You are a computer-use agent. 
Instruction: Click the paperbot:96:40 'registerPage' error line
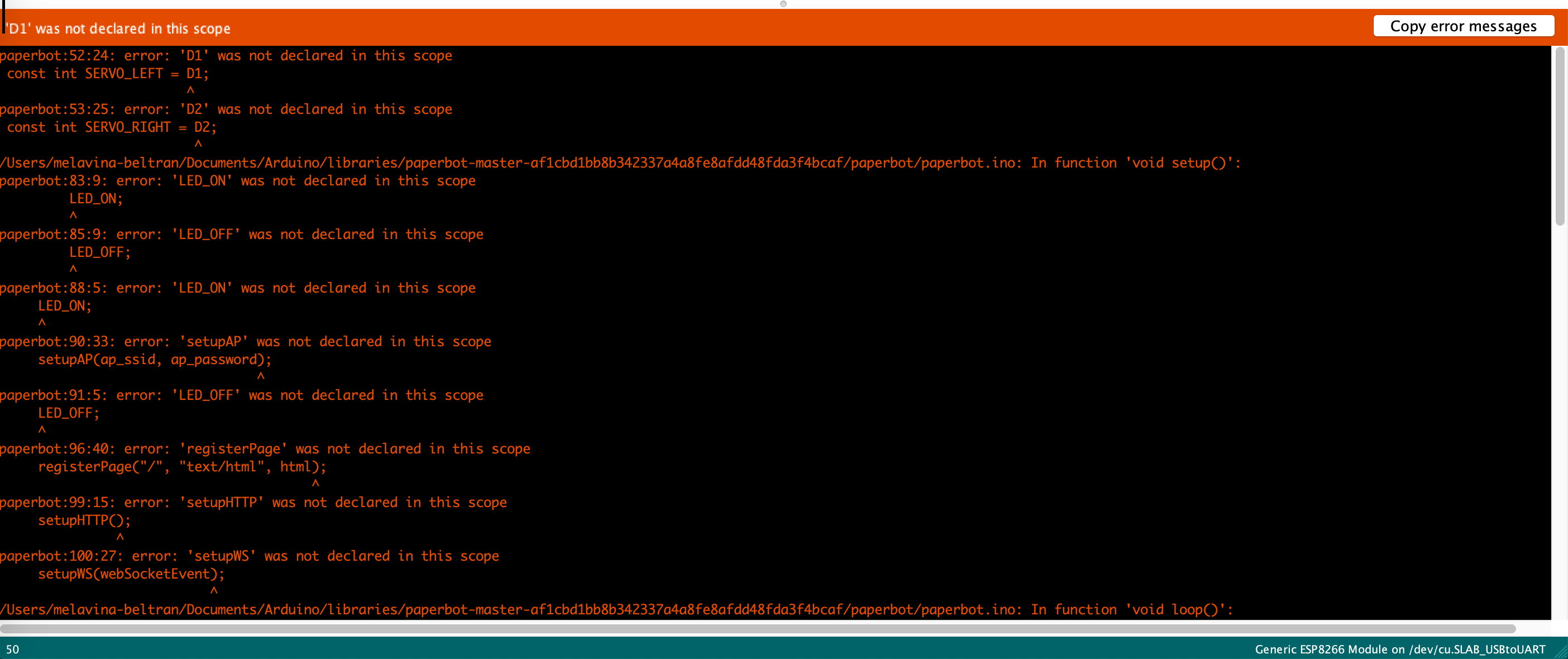265,448
